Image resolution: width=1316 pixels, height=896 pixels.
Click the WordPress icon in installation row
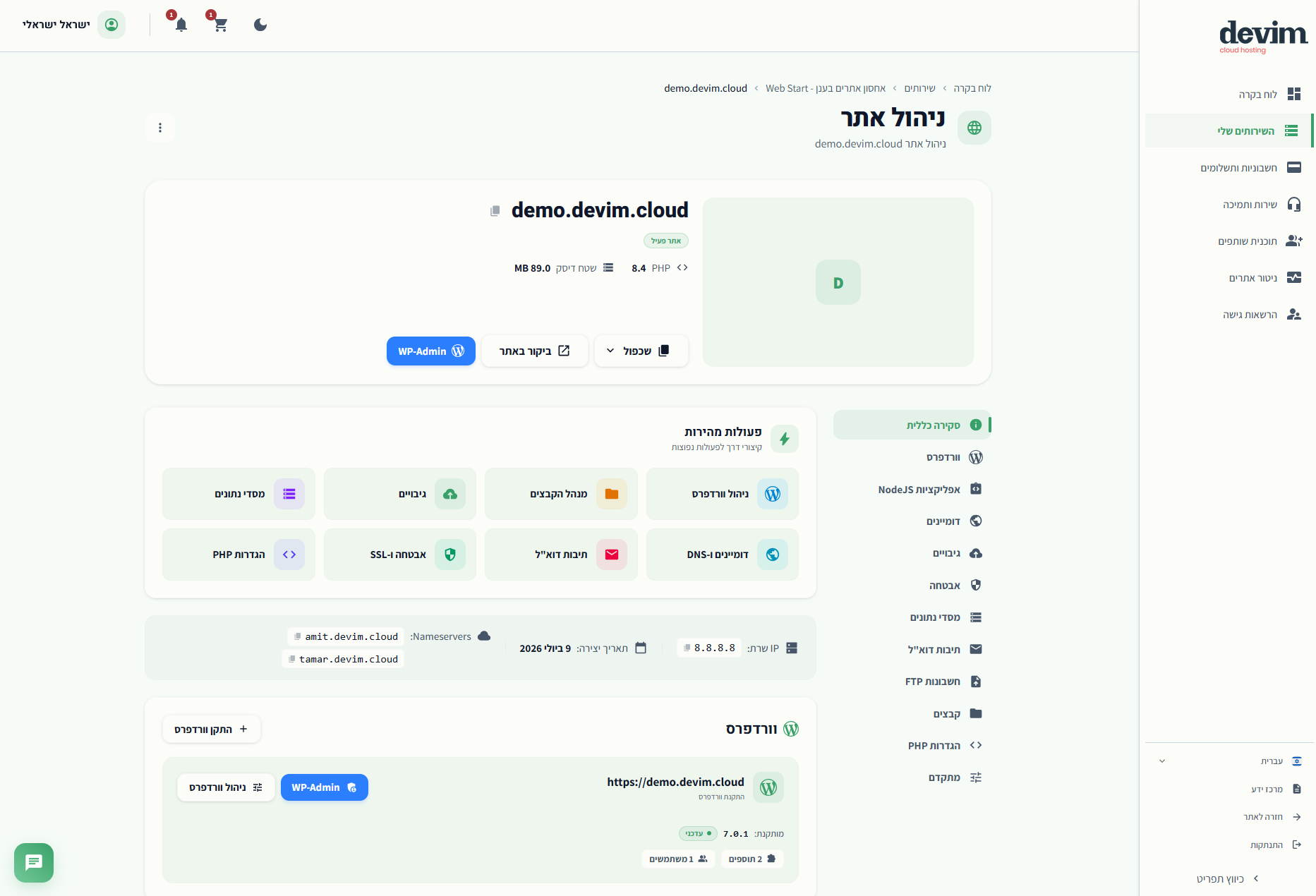(x=768, y=787)
